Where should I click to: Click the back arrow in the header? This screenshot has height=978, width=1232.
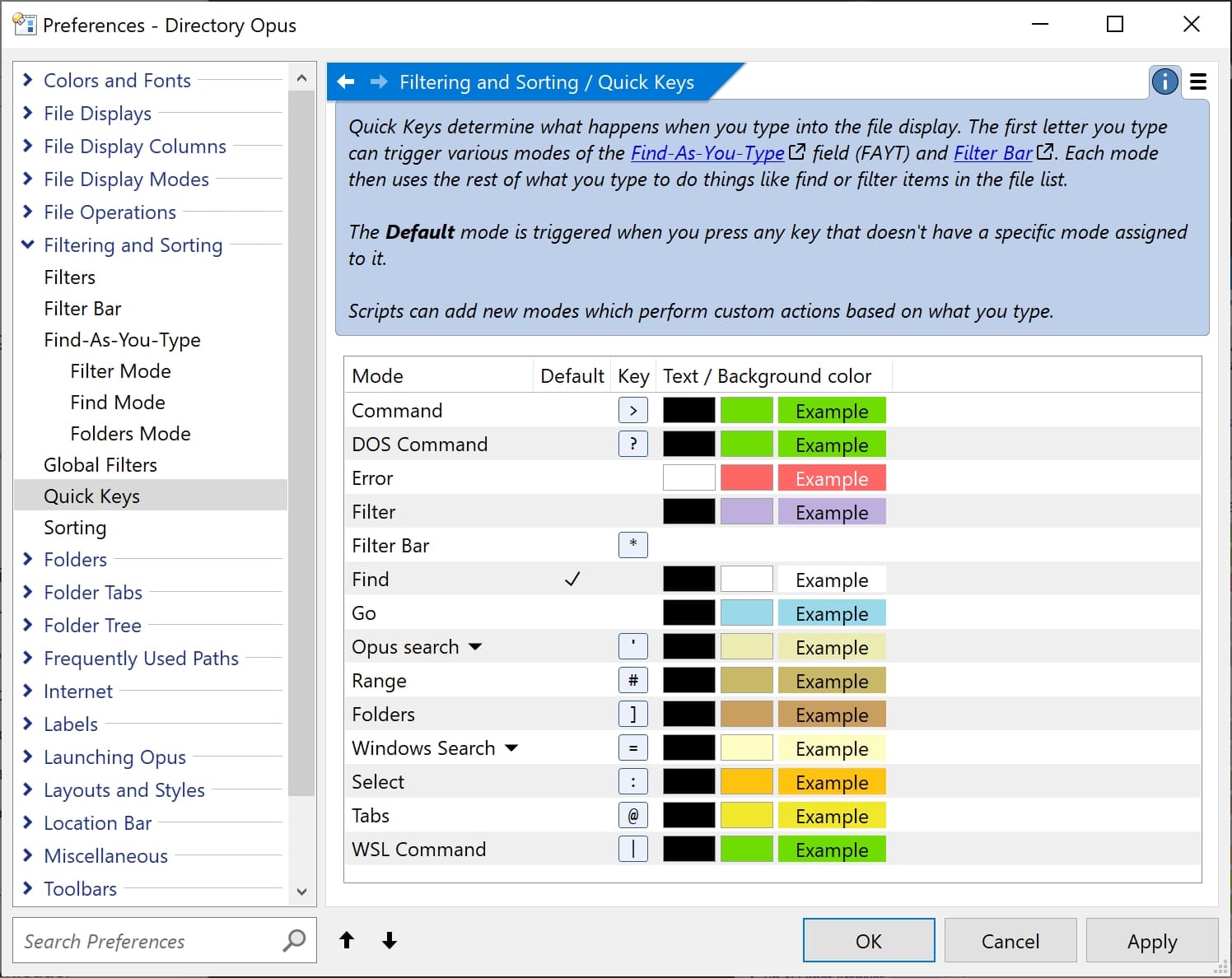tap(346, 81)
